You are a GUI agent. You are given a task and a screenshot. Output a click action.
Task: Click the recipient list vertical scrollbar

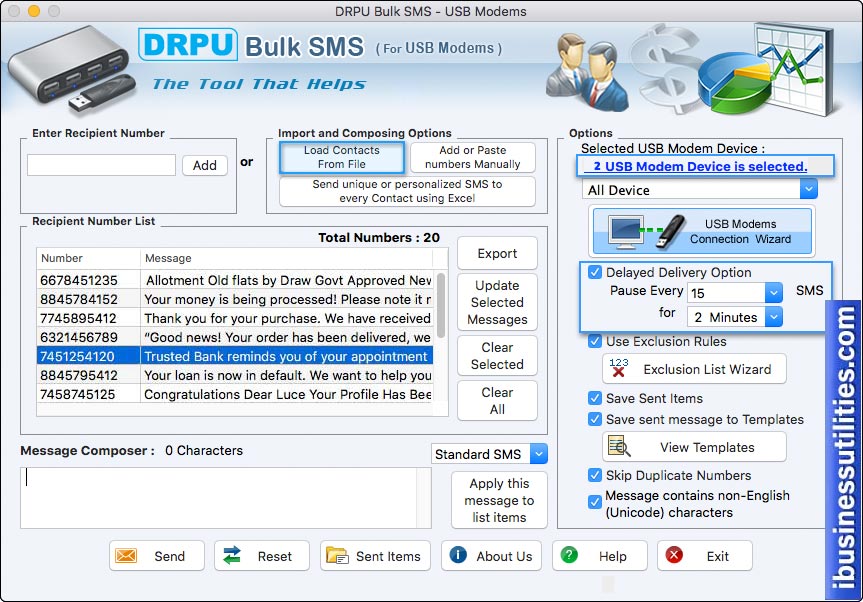pos(441,305)
